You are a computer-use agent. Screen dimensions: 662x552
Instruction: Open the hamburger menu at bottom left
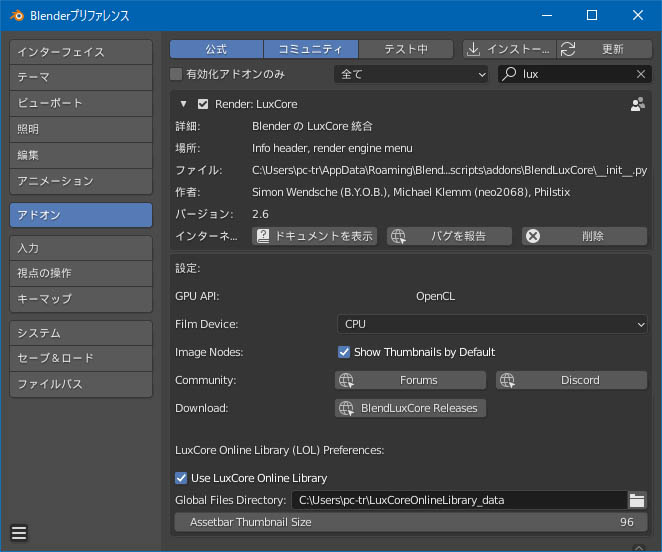[19, 533]
